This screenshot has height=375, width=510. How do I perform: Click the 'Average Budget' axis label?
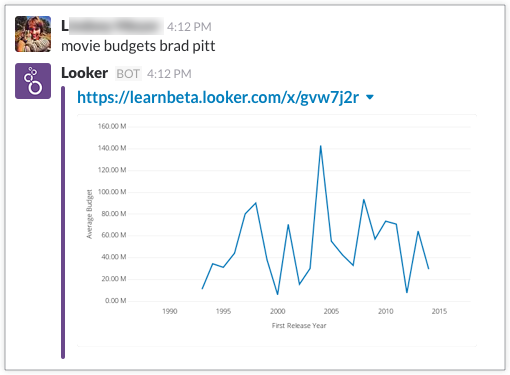89,214
